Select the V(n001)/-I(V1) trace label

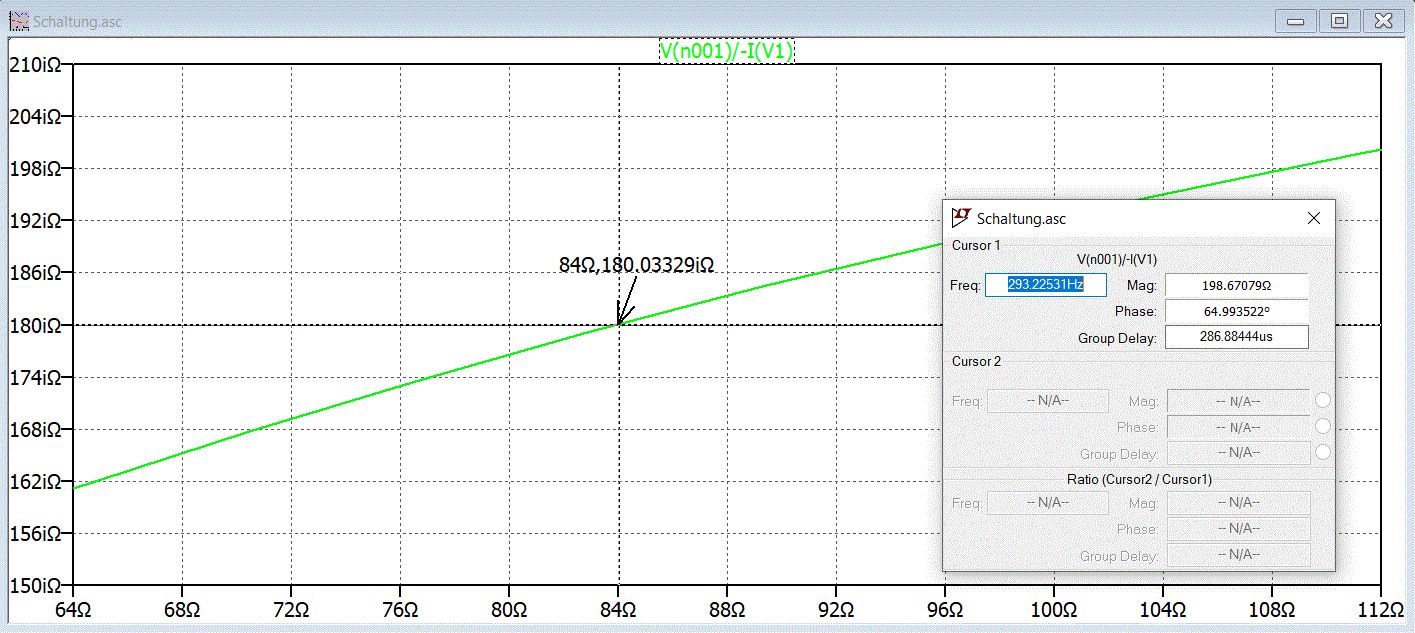click(x=726, y=51)
